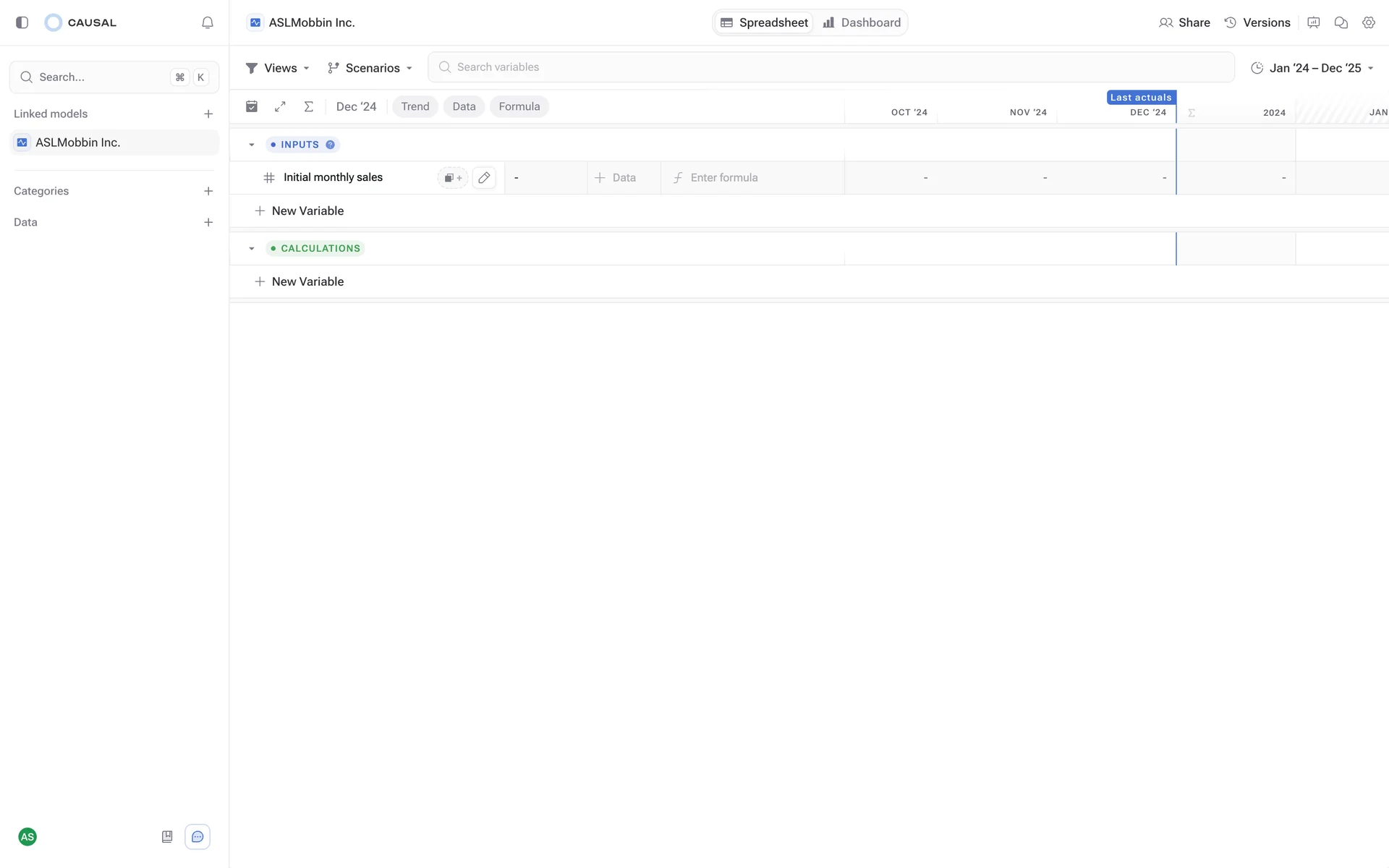The image size is (1389, 868).
Task: Toggle the left sidebar panel icon
Action: click(x=22, y=22)
